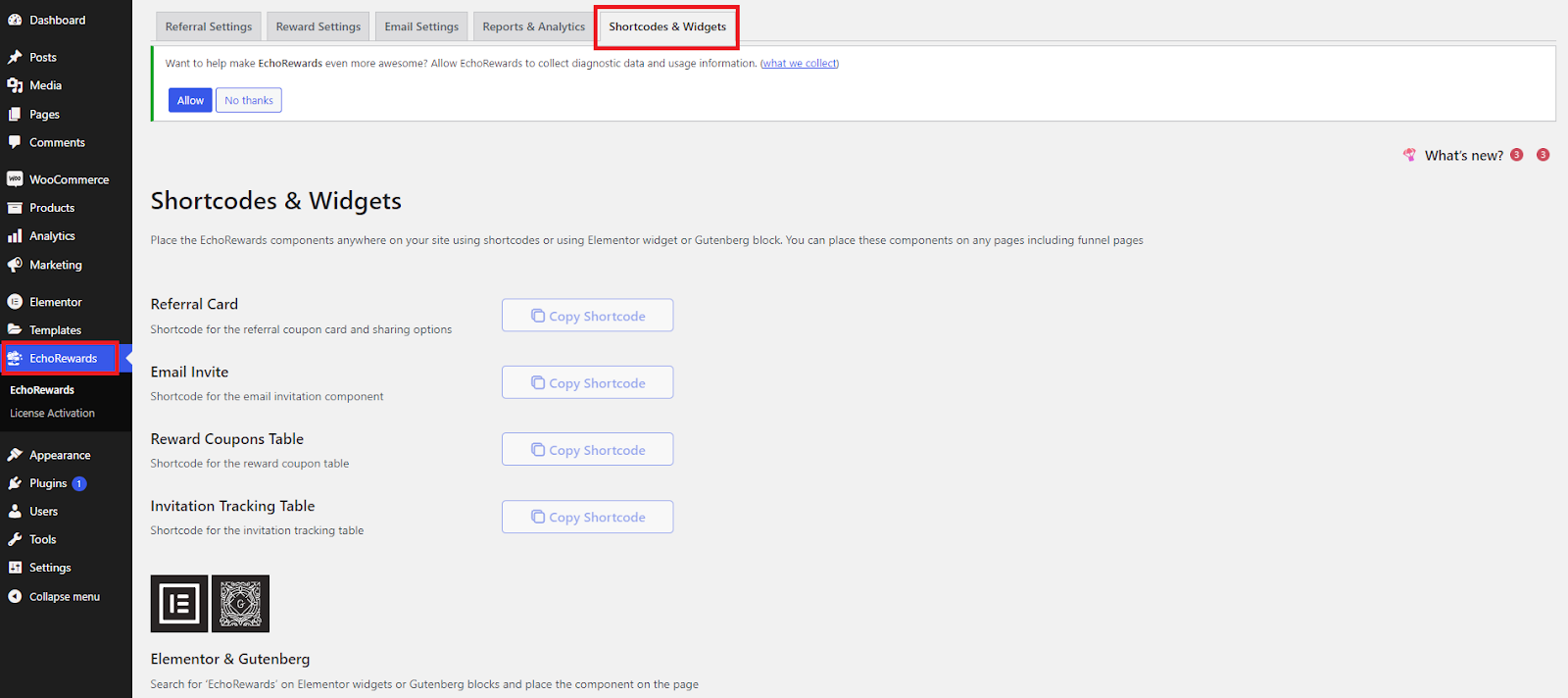Open License Activation submenu item

52,413
